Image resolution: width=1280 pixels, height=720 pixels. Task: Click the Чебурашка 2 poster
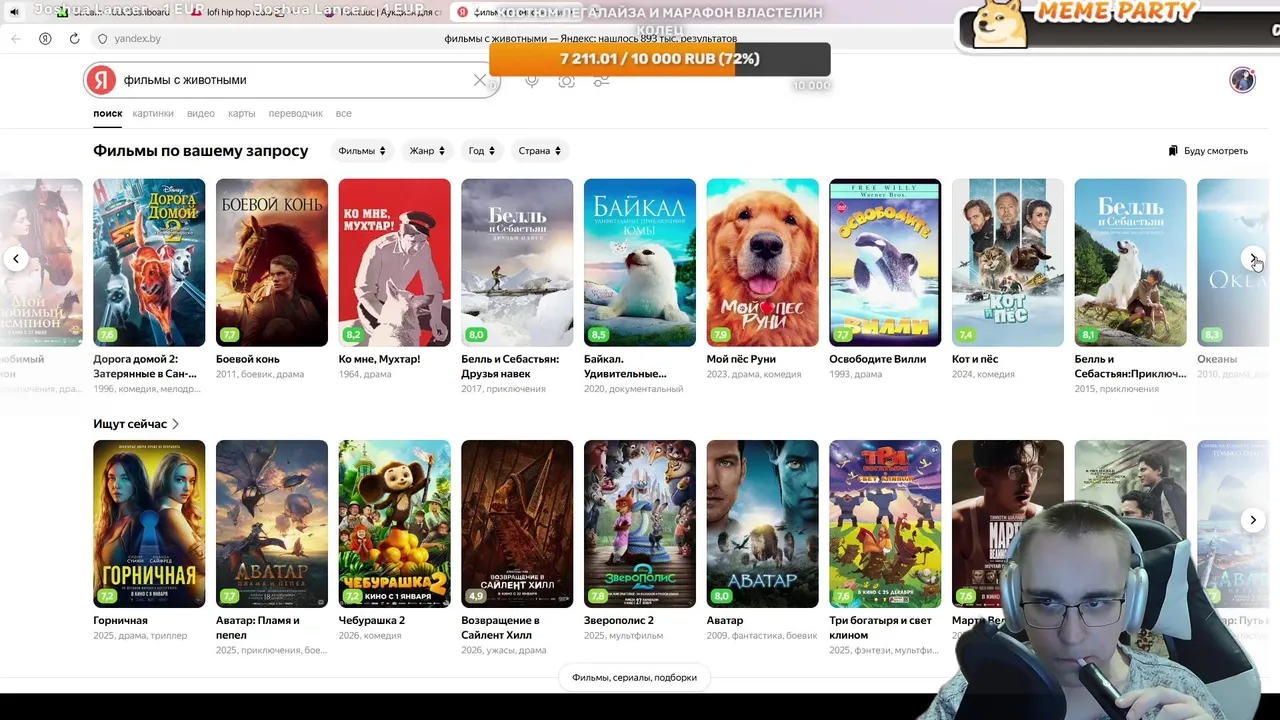tap(395, 524)
